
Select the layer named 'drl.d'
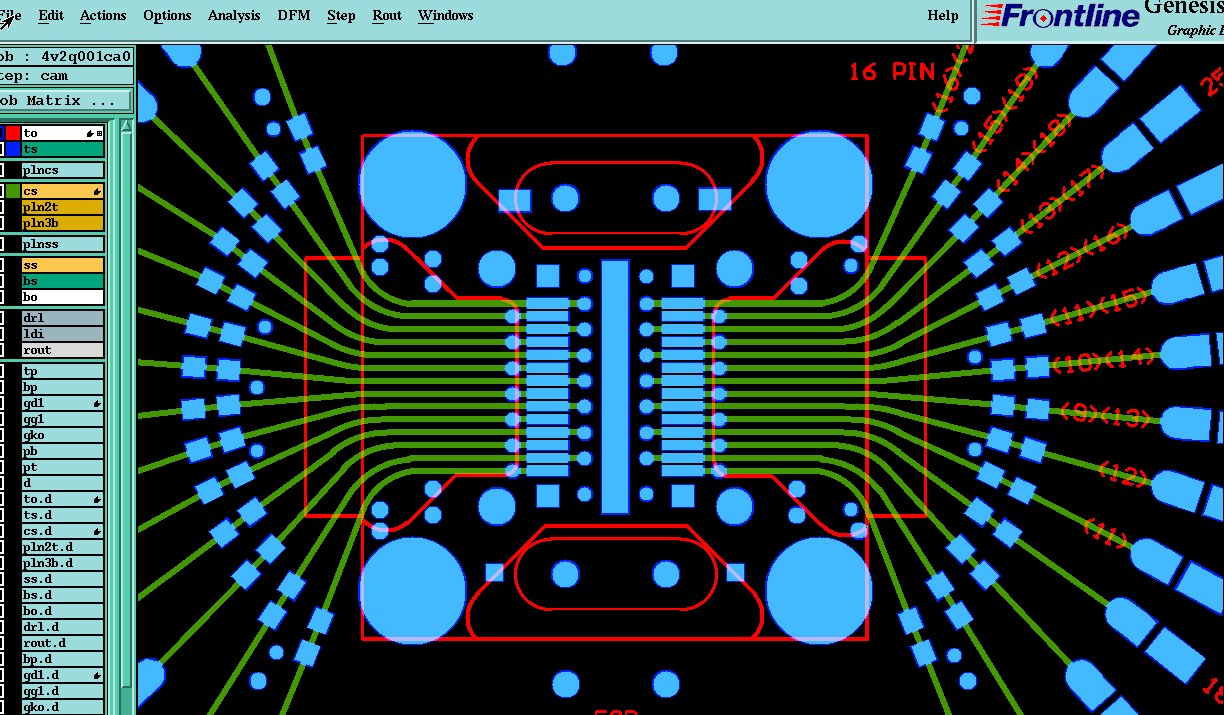click(62, 627)
